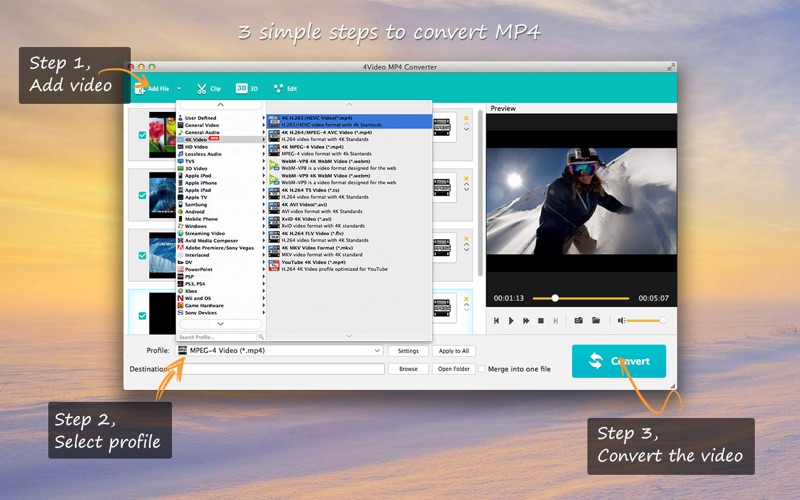
Task: Enable Merge into one file checkbox
Action: click(x=482, y=369)
